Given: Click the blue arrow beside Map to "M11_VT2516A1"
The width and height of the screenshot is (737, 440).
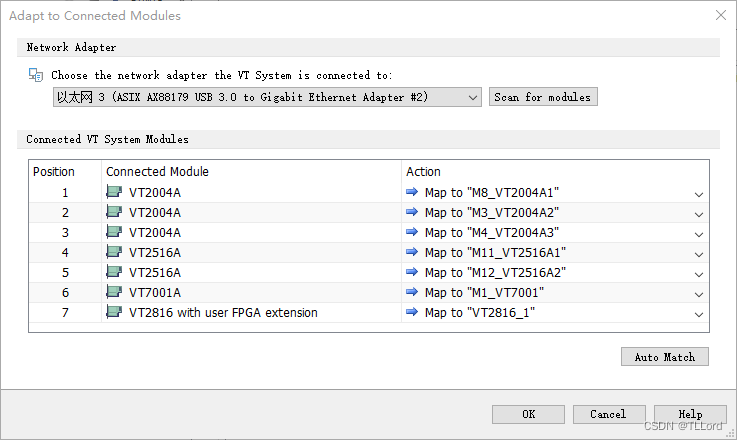Looking at the screenshot, I should (412, 252).
